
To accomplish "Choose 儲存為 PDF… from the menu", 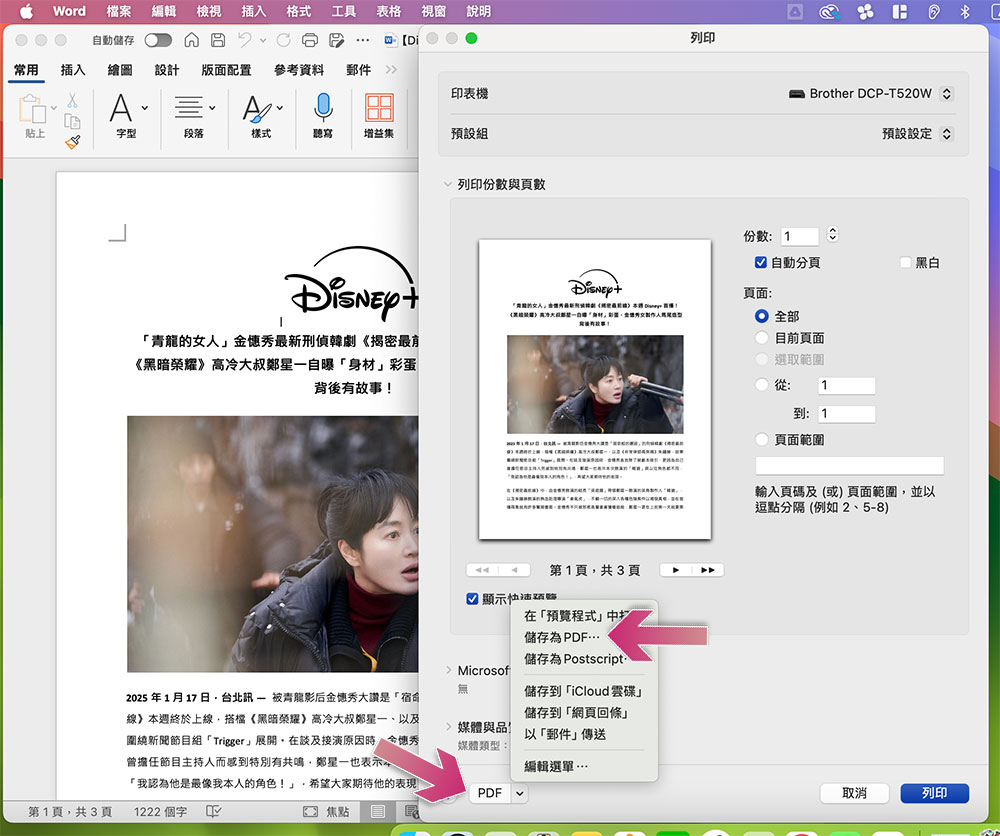I will [562, 637].
